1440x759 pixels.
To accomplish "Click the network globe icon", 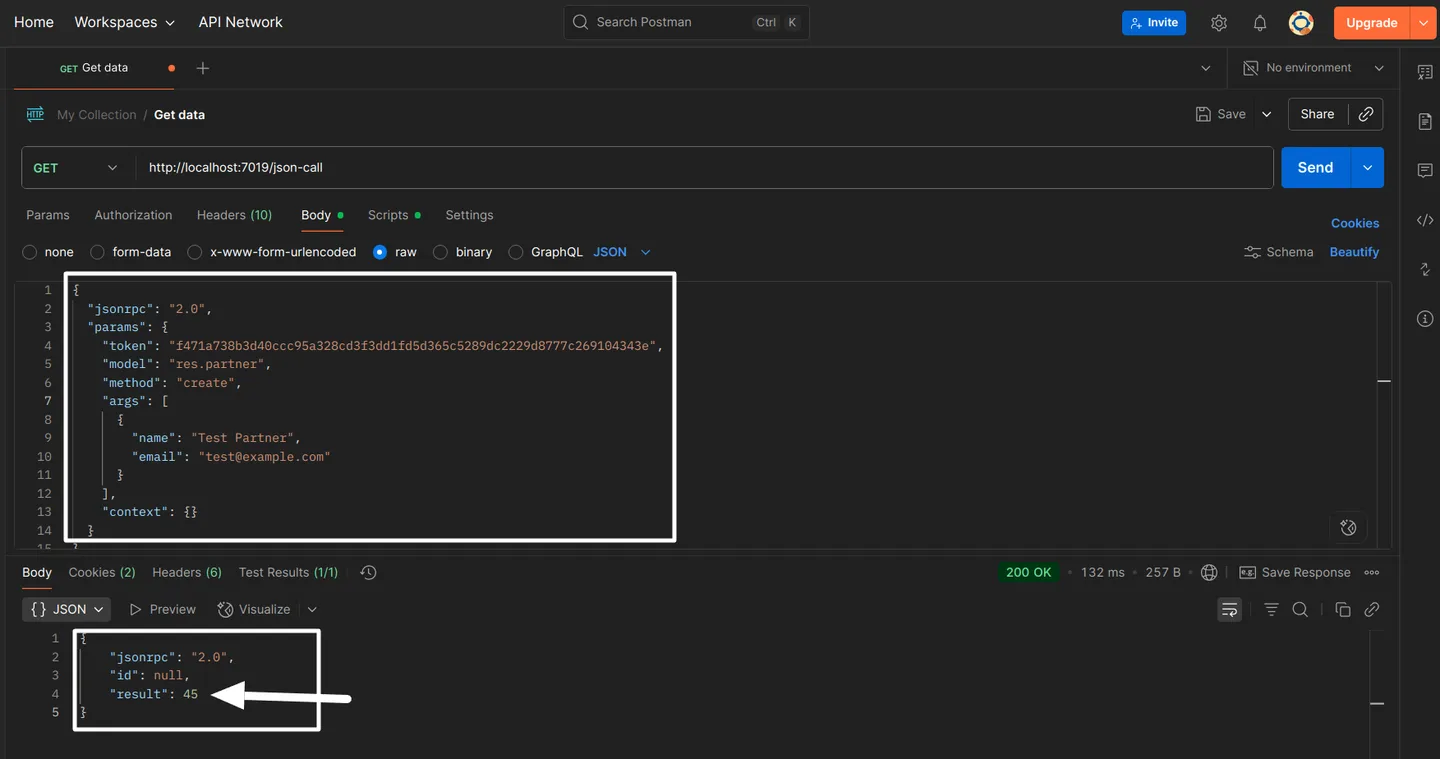I will tap(1209, 573).
